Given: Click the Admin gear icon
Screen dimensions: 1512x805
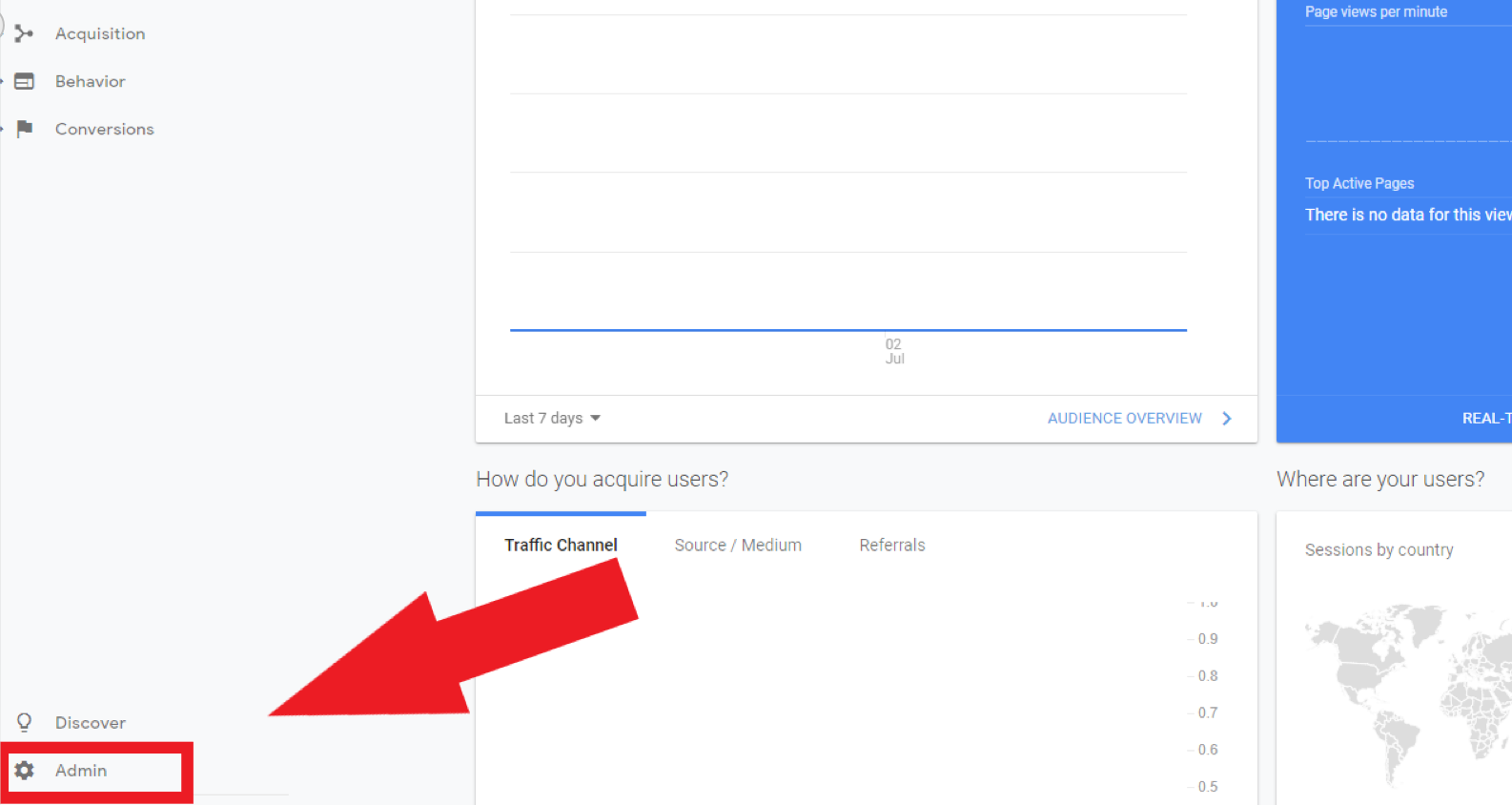Looking at the screenshot, I should [25, 770].
